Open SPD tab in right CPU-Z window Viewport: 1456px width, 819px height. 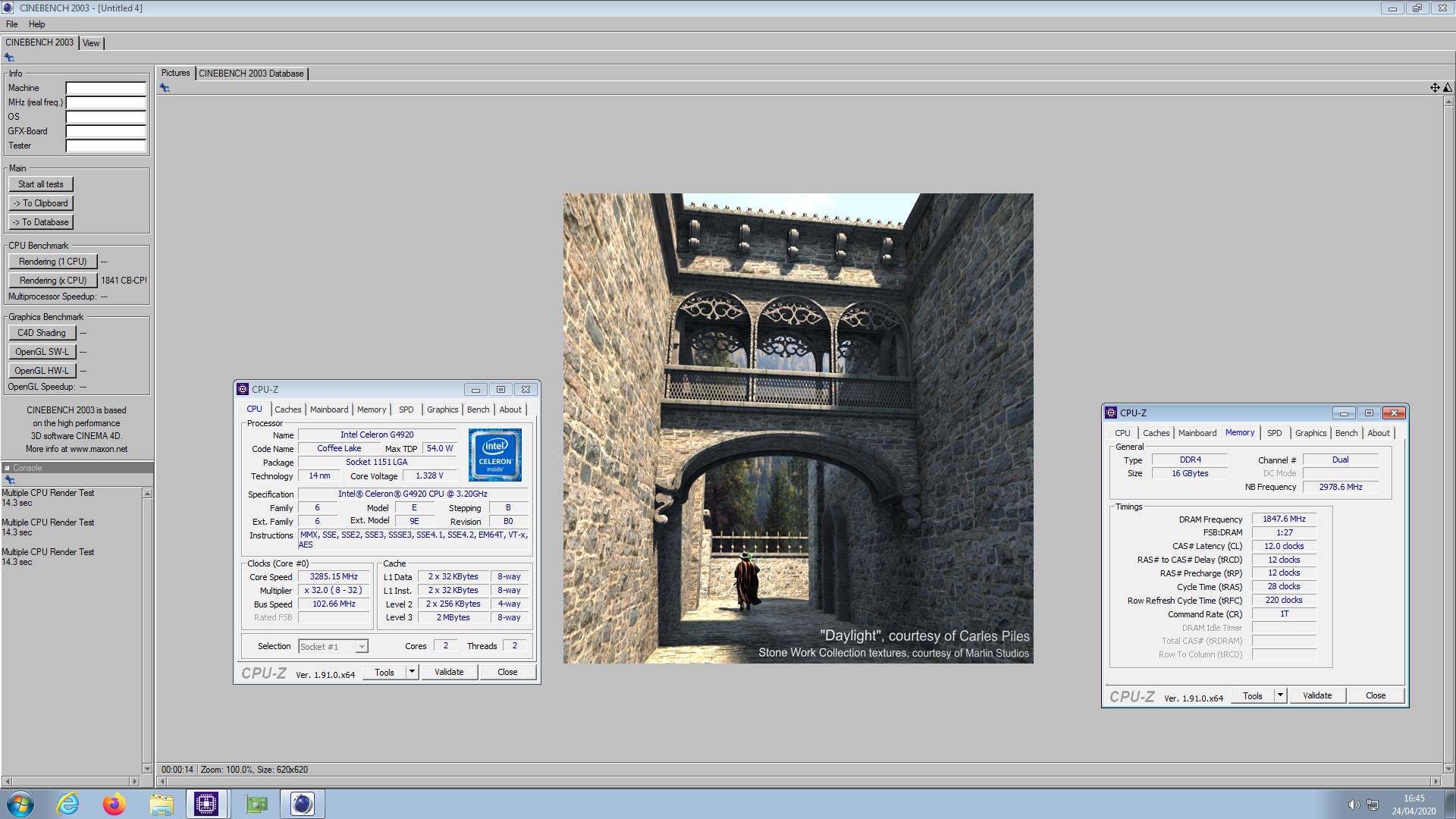pos(1275,433)
